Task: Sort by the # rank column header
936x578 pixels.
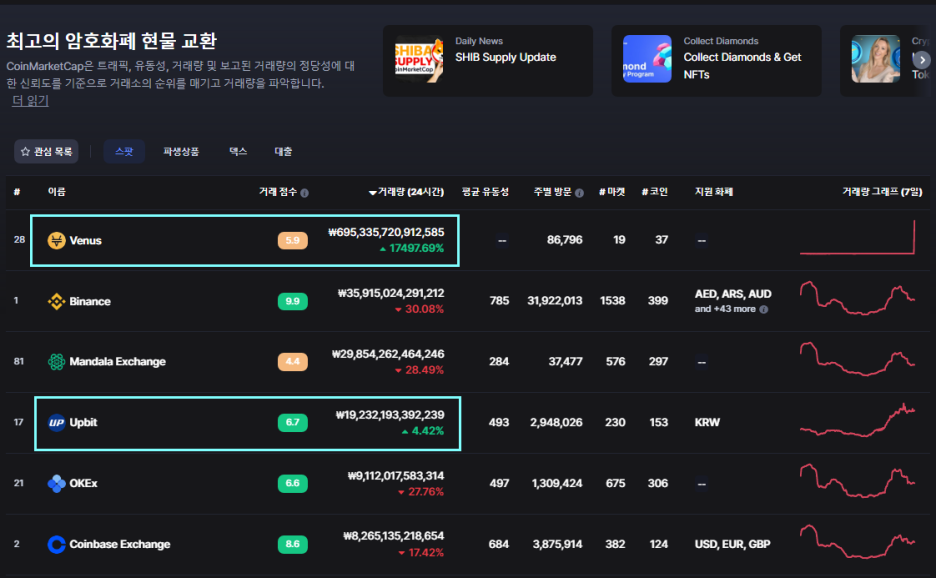Action: pyautogui.click(x=17, y=192)
